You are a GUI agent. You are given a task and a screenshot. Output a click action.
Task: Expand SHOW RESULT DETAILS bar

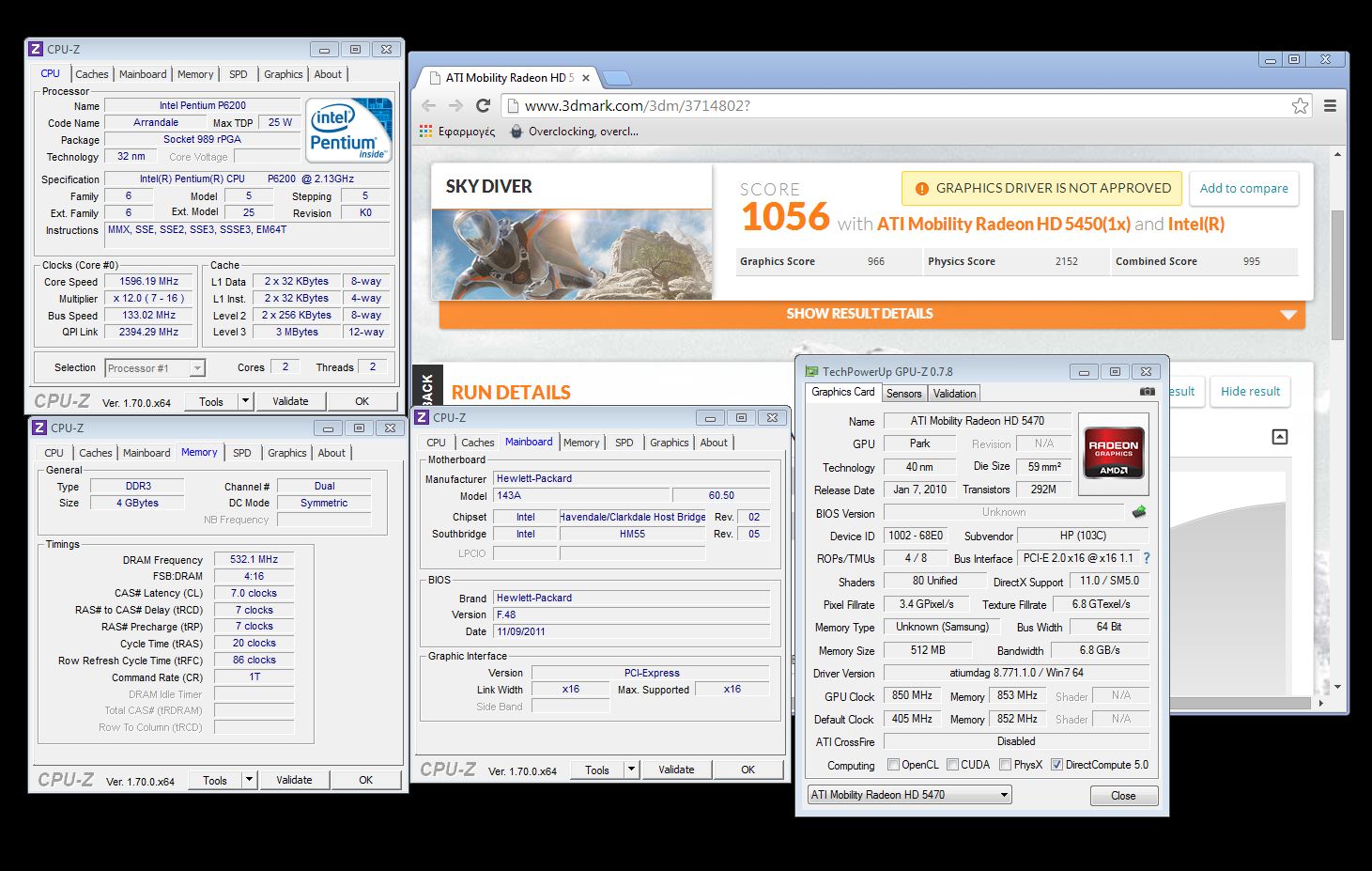click(x=871, y=314)
